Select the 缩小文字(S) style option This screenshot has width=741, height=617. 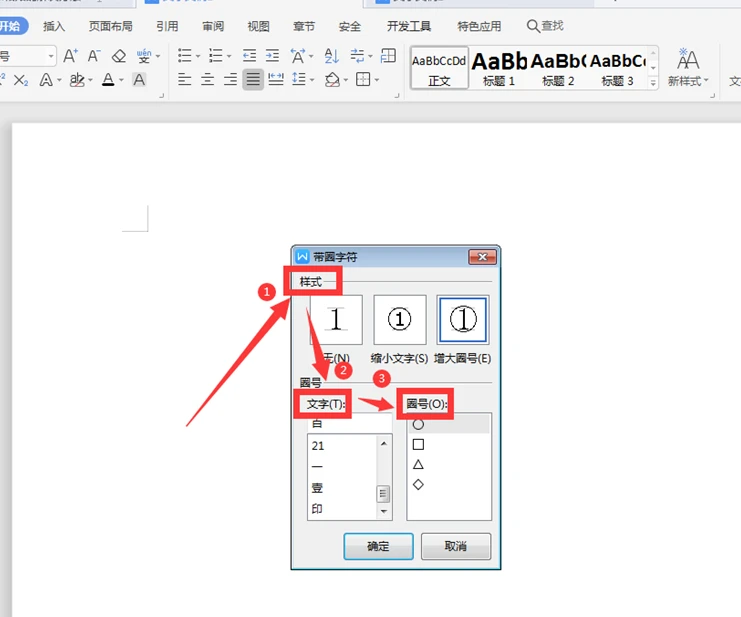[x=400, y=320]
